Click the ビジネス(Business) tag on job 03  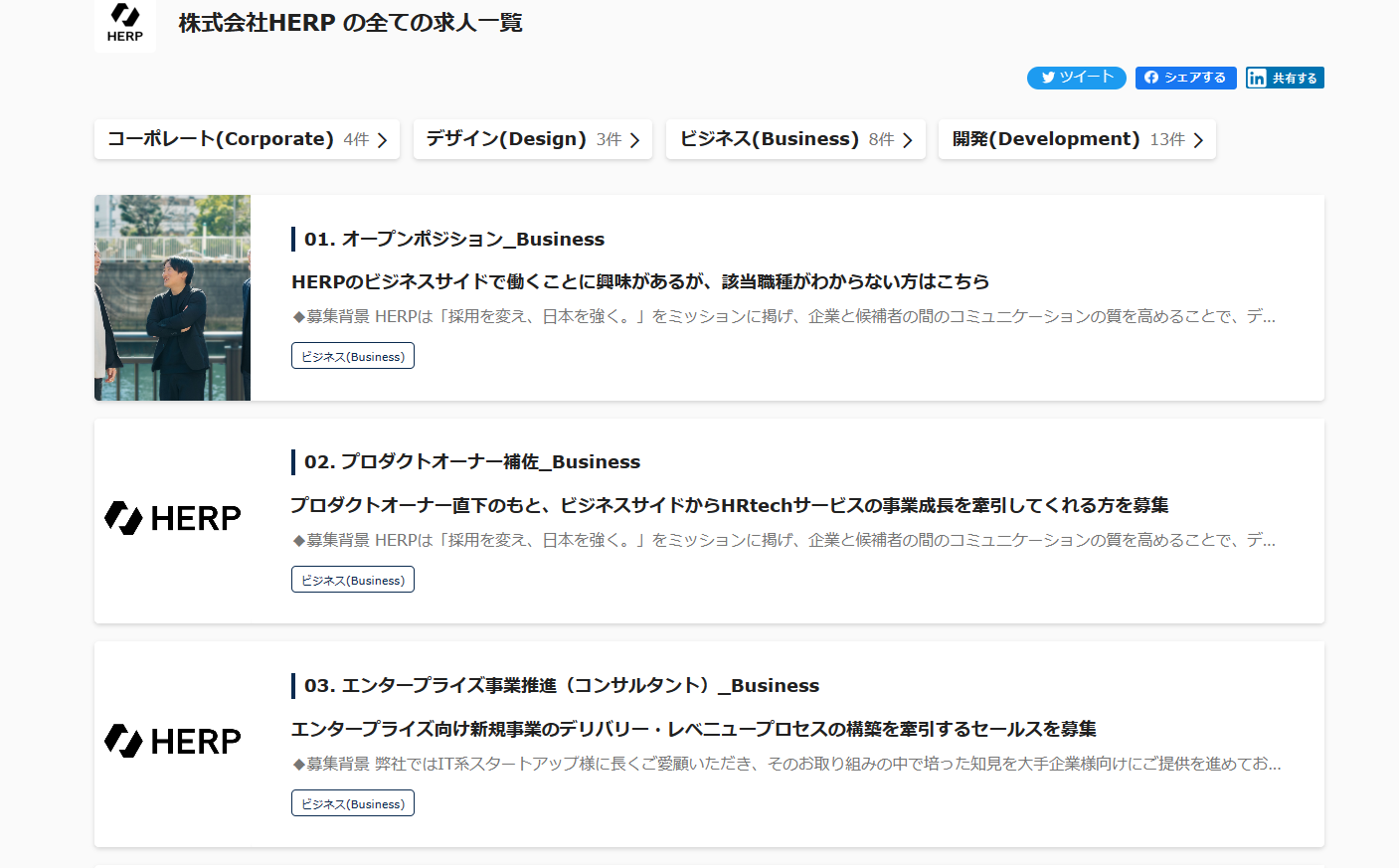(353, 803)
